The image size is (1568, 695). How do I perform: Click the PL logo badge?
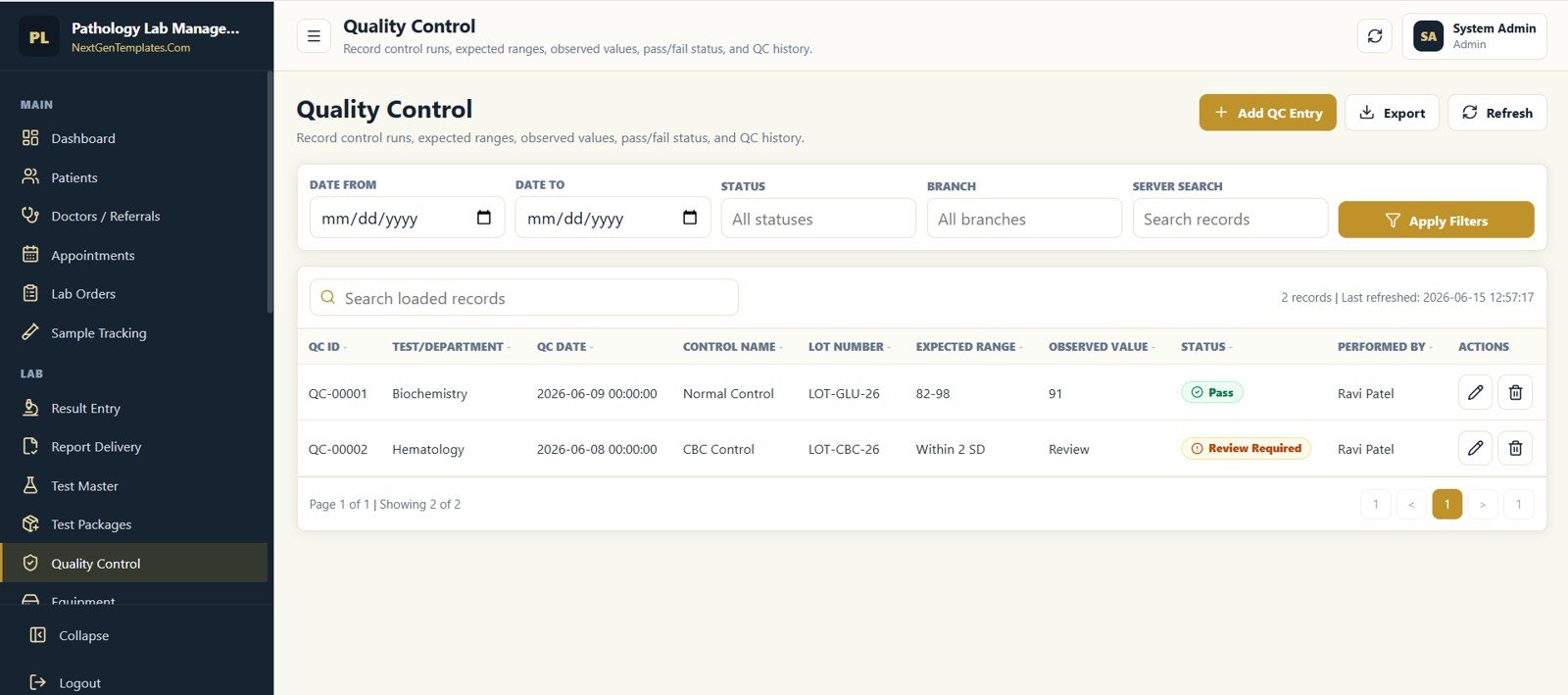click(x=39, y=36)
